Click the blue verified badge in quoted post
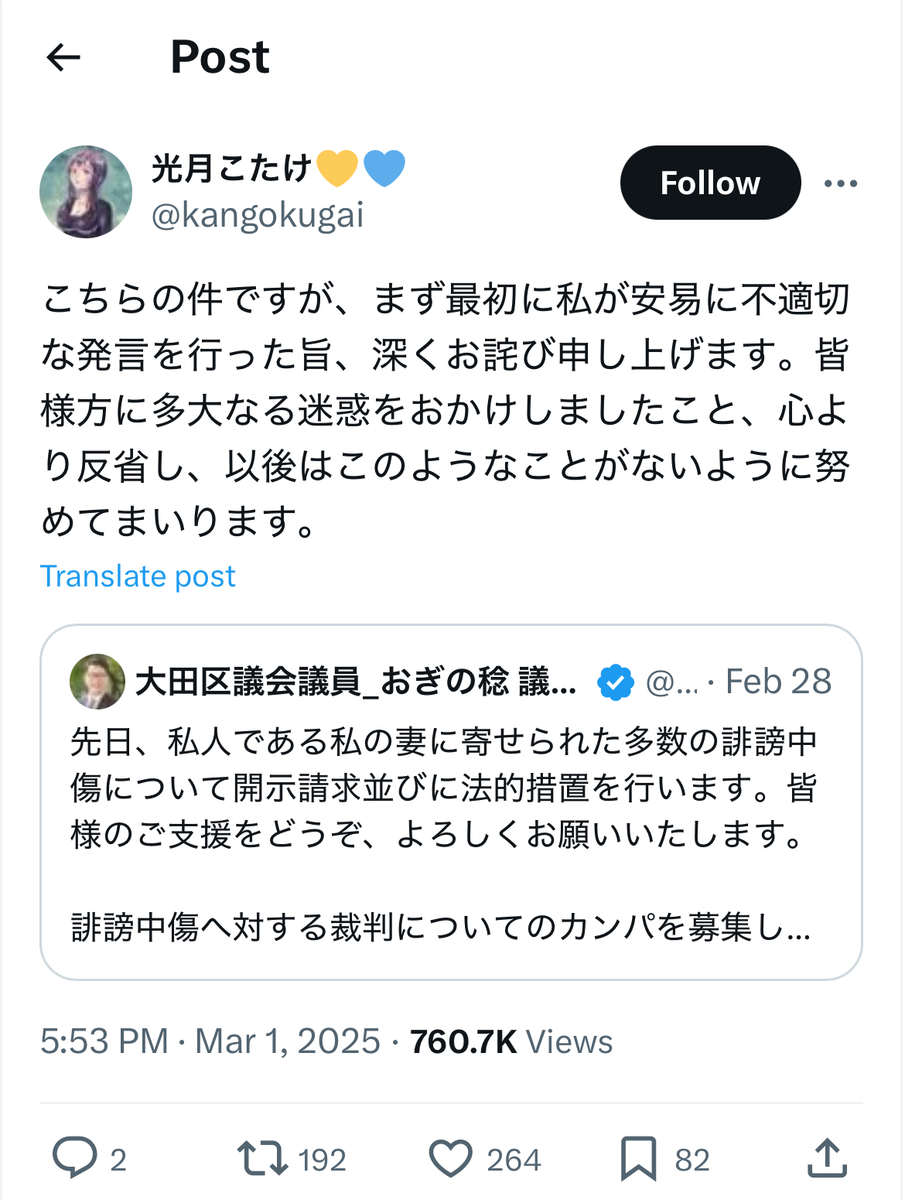905x1200 pixels. pos(615,682)
